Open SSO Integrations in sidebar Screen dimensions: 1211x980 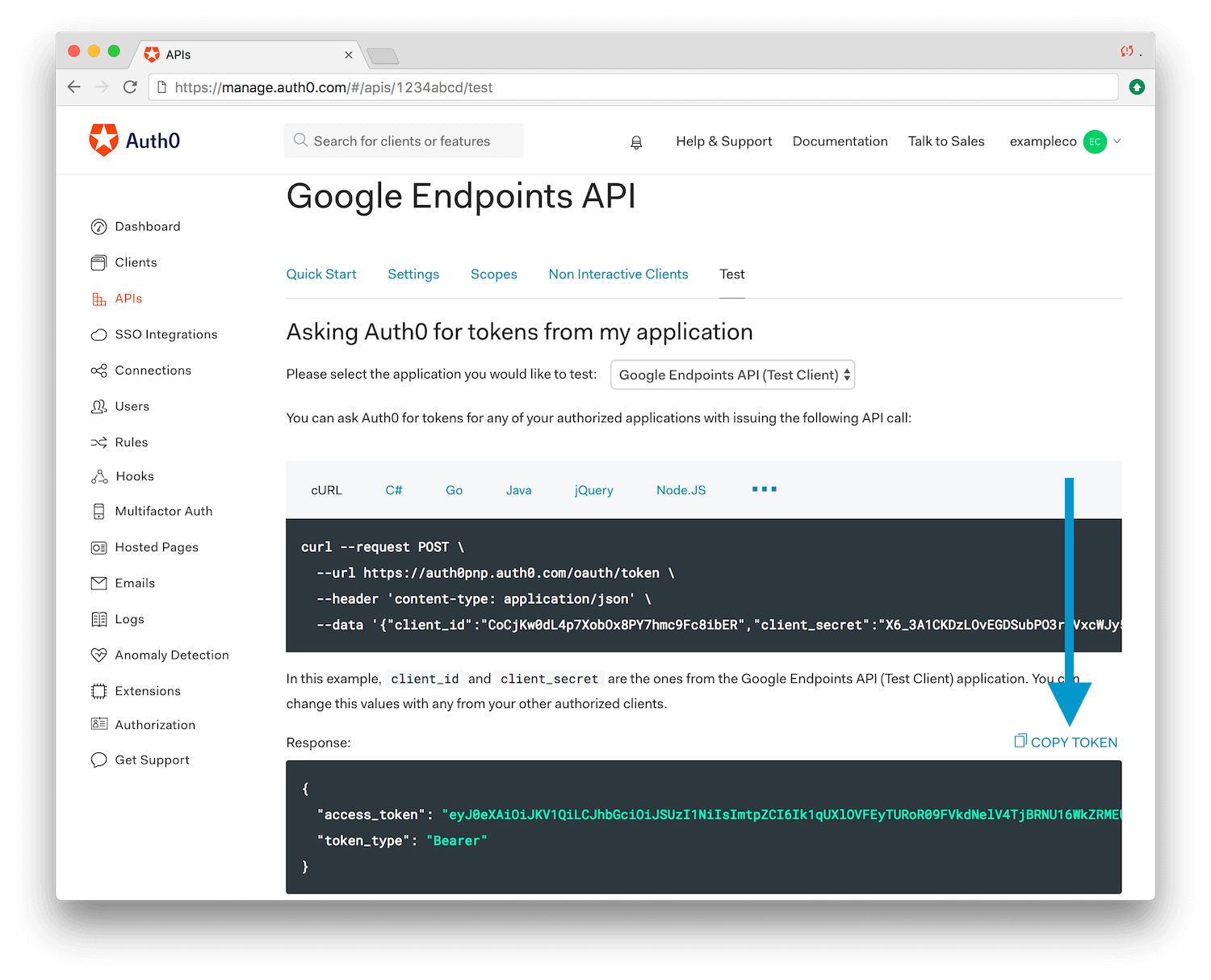[166, 334]
